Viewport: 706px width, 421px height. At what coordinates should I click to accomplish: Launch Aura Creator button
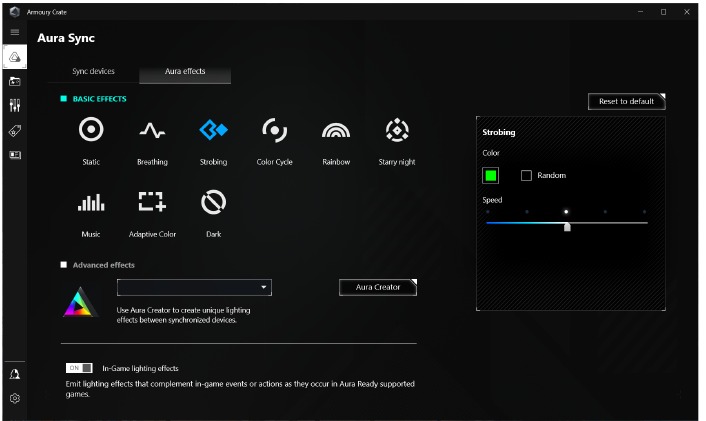click(x=378, y=287)
